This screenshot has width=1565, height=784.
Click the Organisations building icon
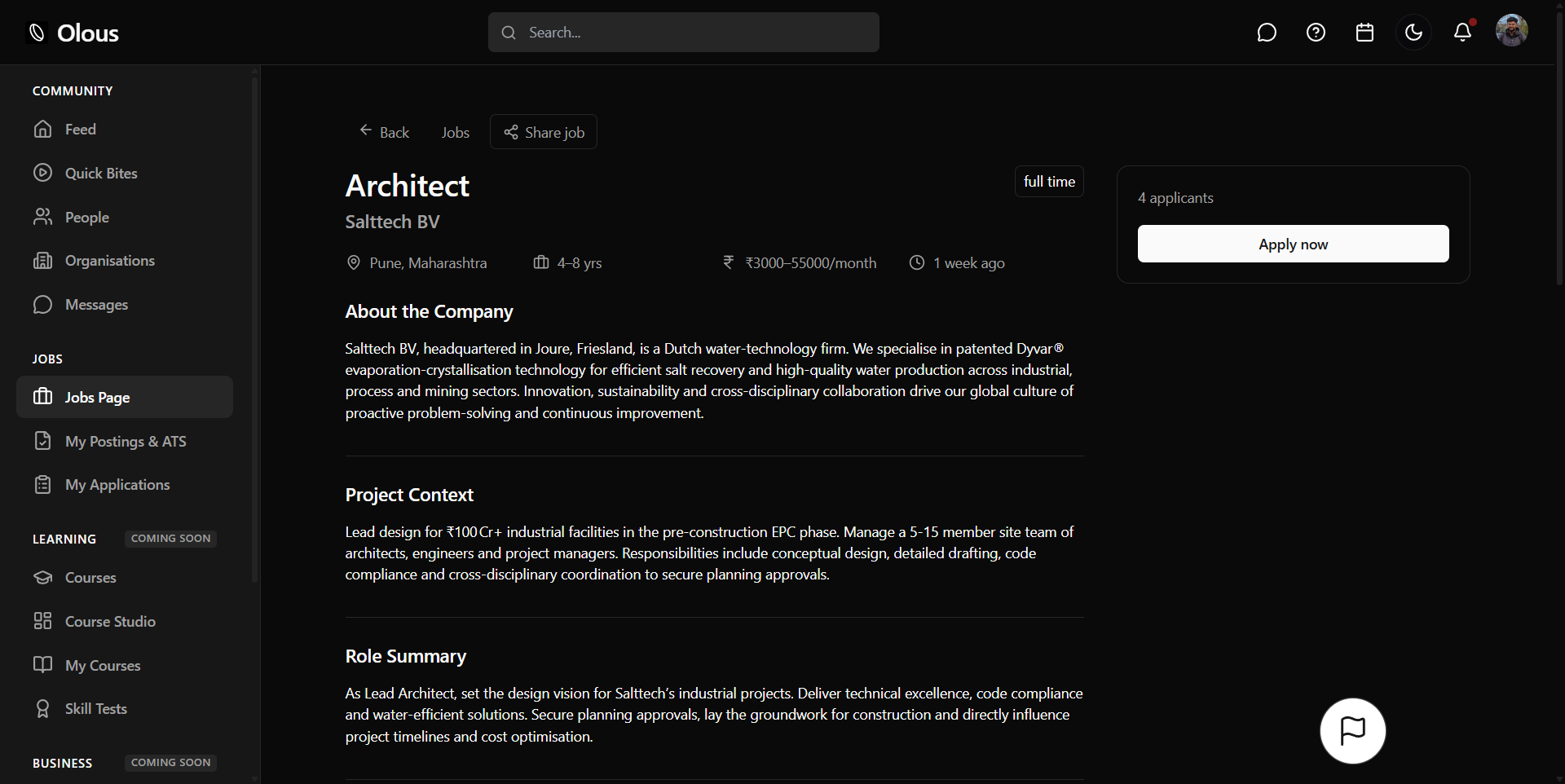[x=42, y=261]
